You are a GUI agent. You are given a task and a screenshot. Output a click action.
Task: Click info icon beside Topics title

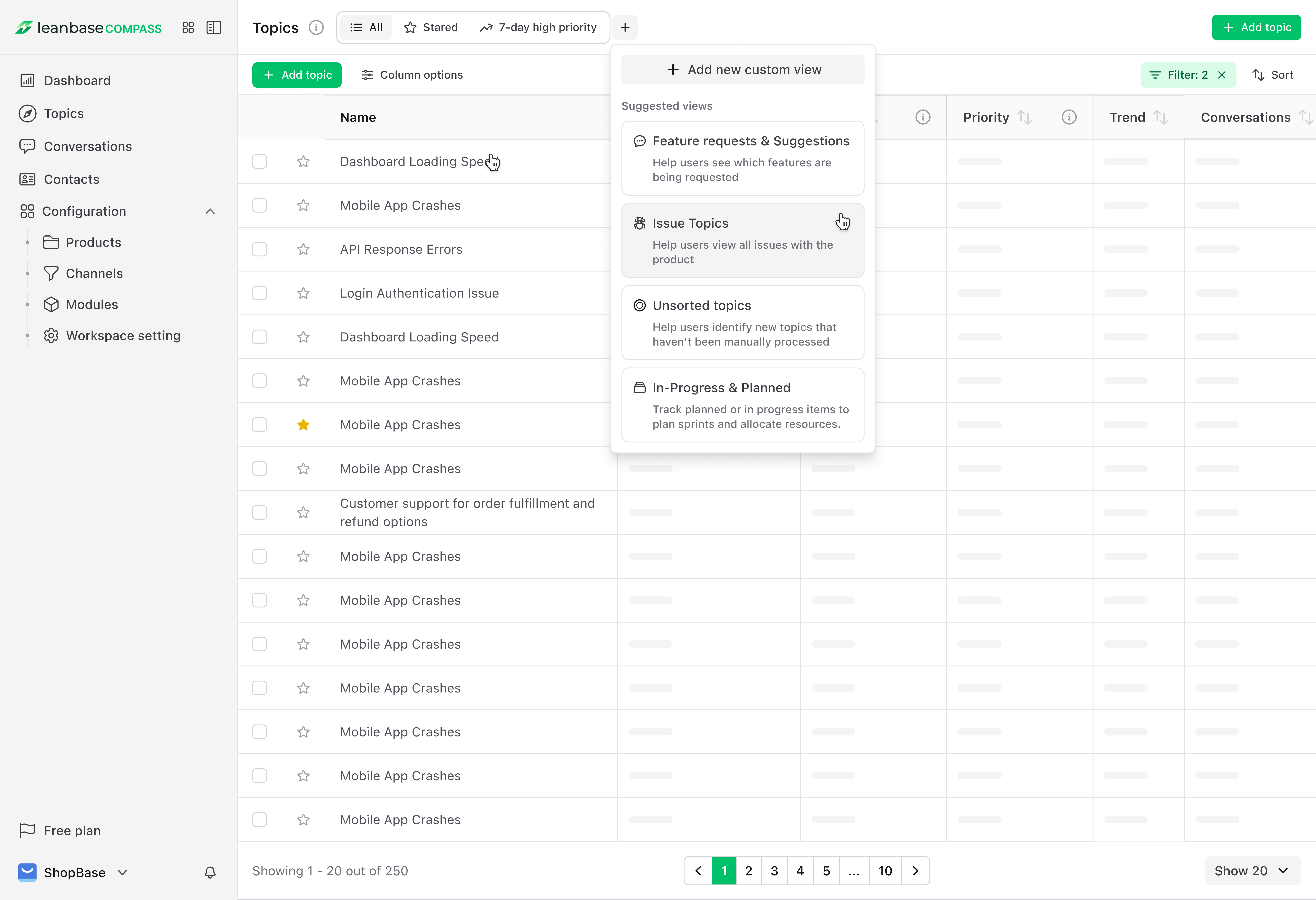point(316,27)
